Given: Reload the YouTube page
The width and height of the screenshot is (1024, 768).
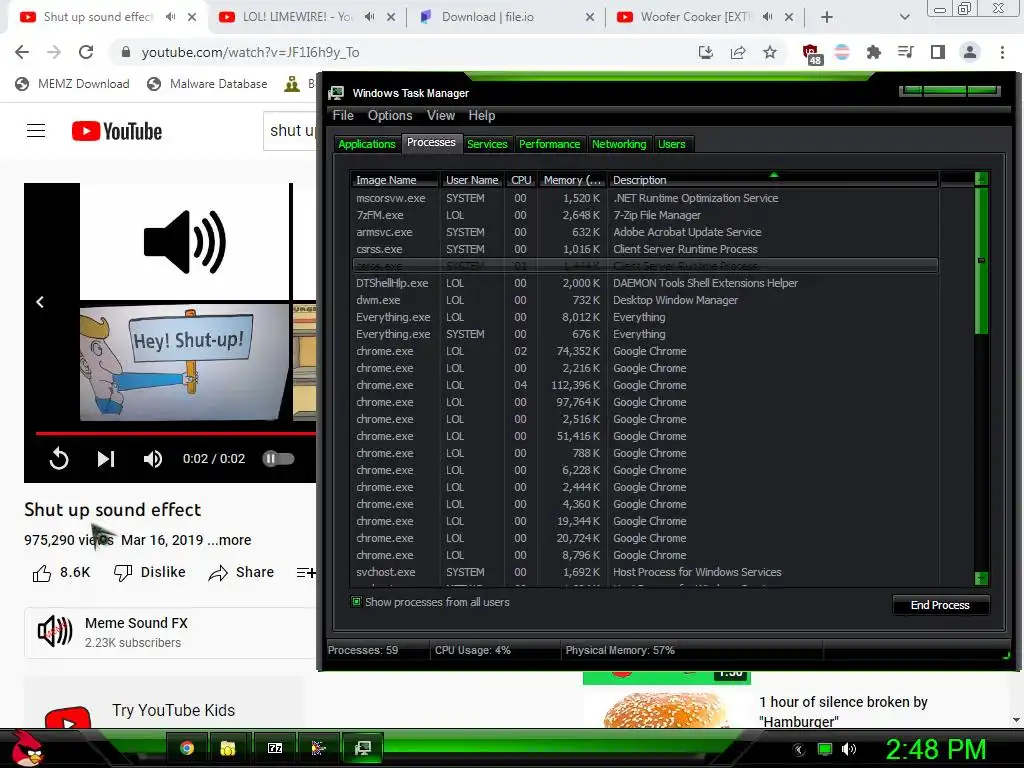Looking at the screenshot, I should pyautogui.click(x=86, y=52).
